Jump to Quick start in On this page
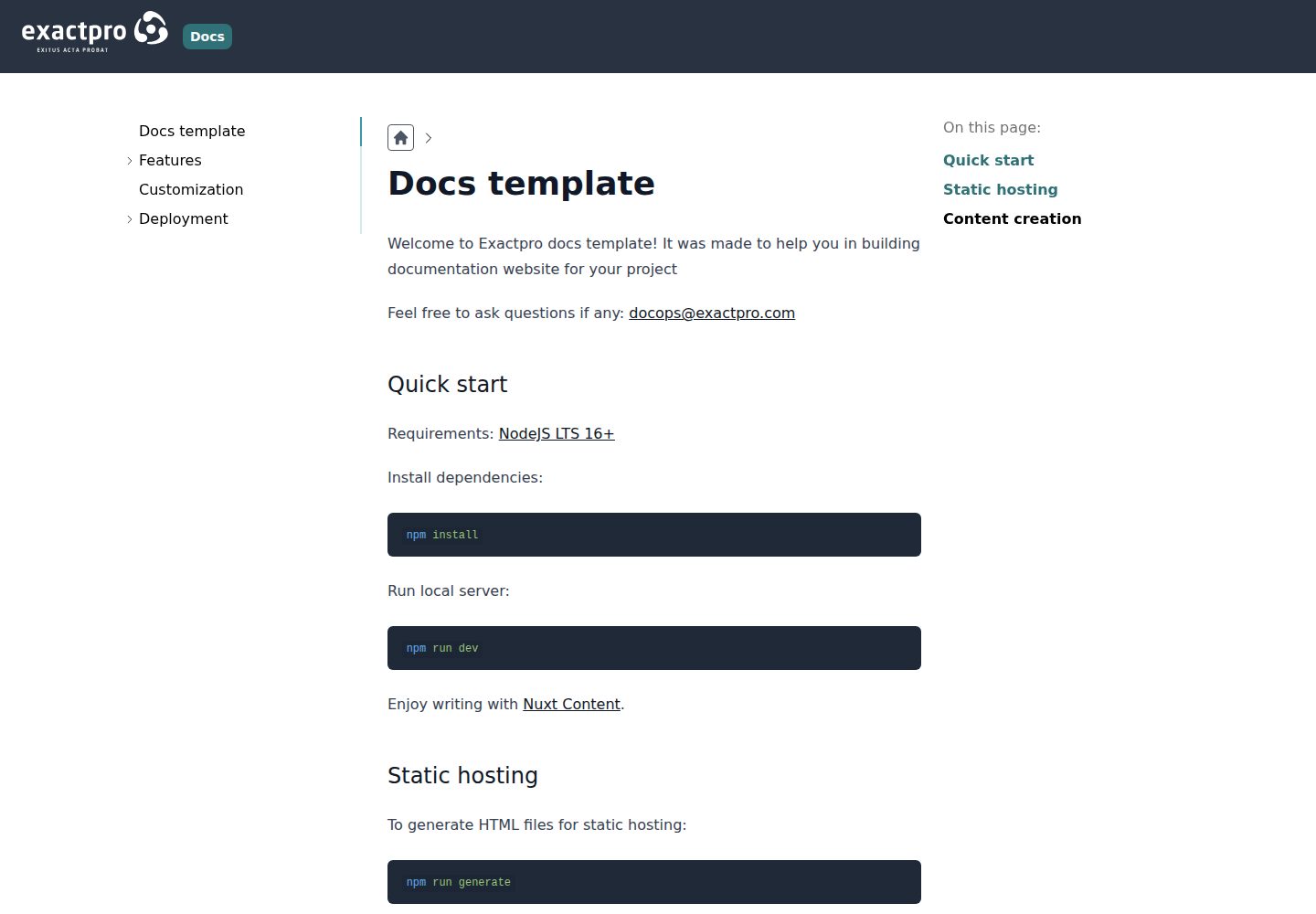This screenshot has height=914, width=1316. click(988, 160)
